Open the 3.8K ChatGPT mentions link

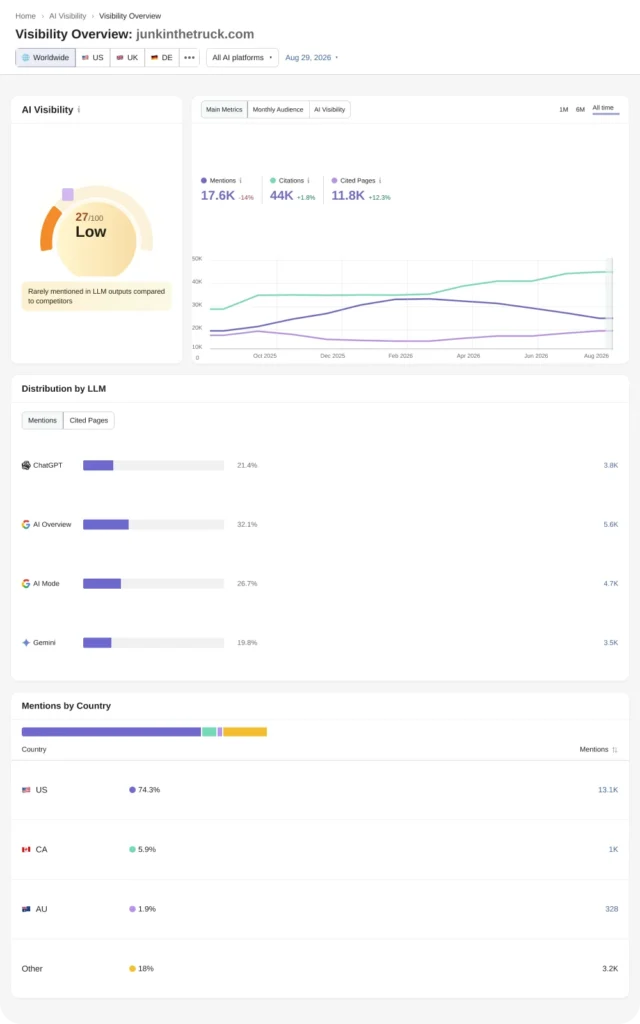click(x=611, y=465)
